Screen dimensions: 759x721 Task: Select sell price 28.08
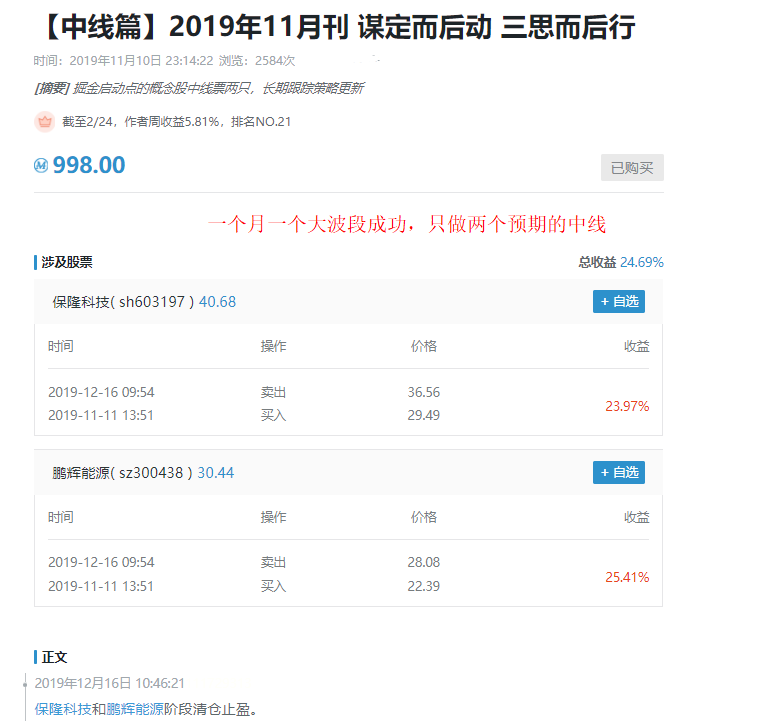click(424, 562)
